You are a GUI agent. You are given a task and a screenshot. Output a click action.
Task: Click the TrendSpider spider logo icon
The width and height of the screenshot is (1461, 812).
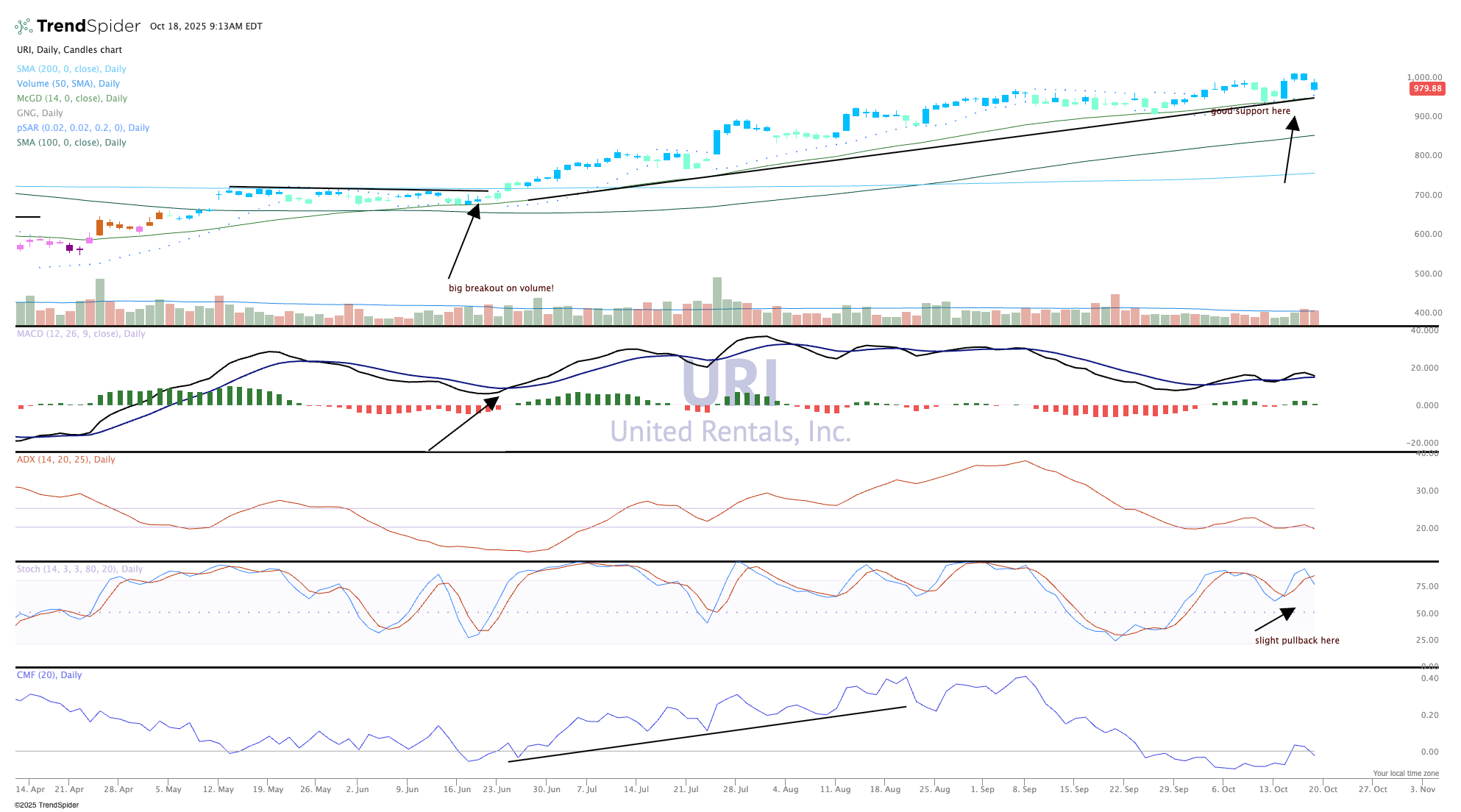point(24,26)
